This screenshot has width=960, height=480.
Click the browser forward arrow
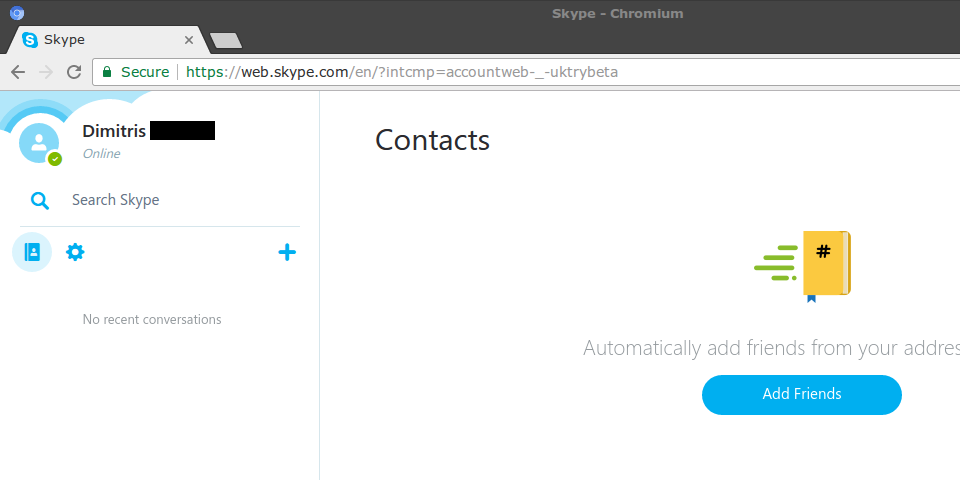(x=46, y=72)
